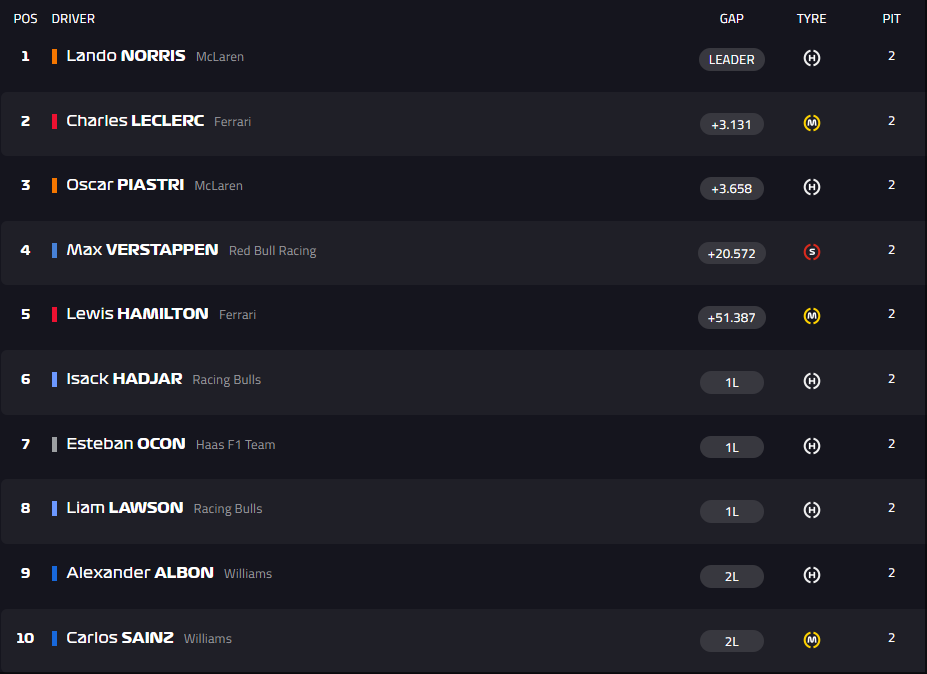Click Hadjar's hard tyre icon
The height and width of the screenshot is (674, 927).
812,381
